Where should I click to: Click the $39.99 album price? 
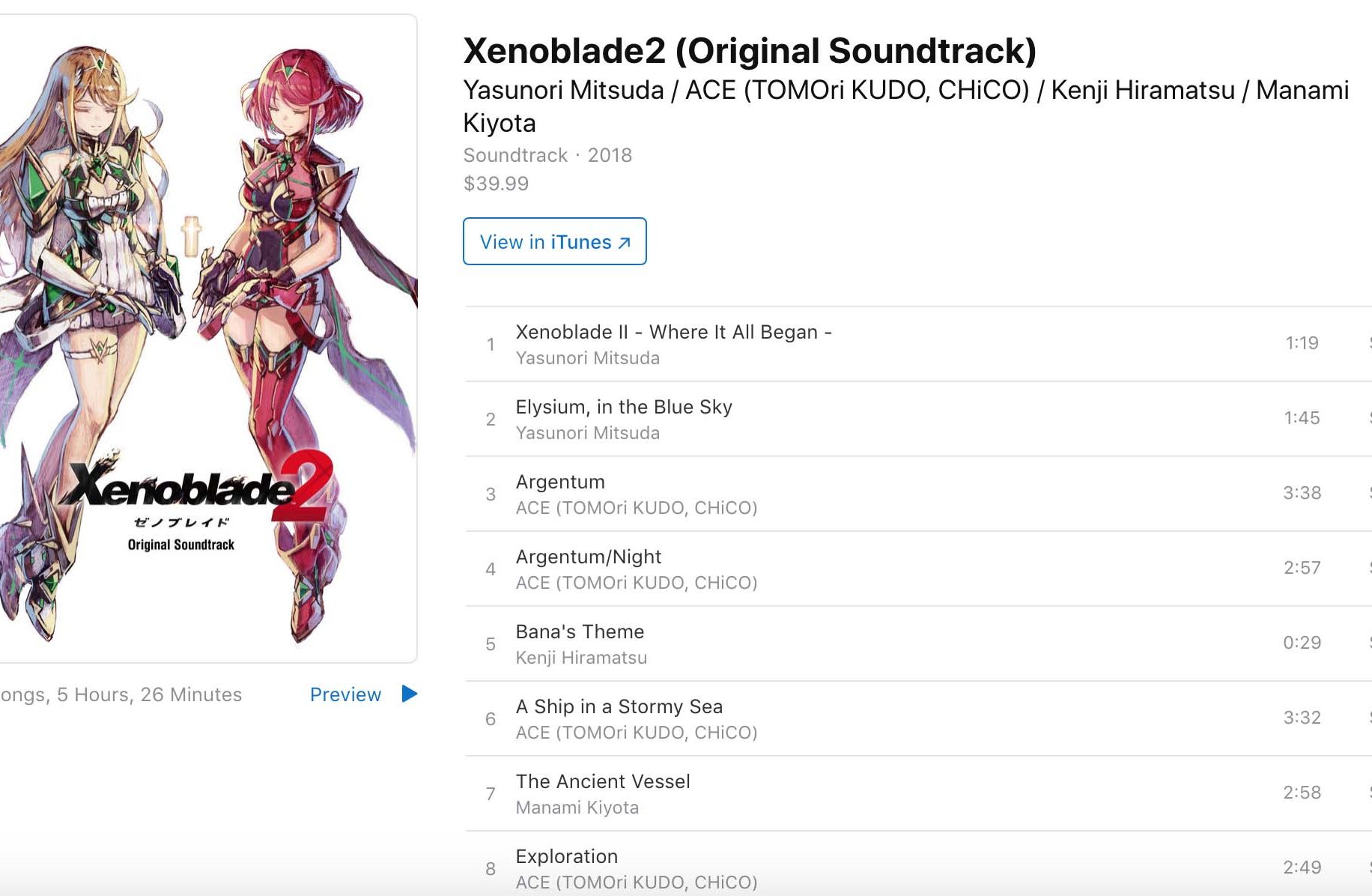click(496, 184)
